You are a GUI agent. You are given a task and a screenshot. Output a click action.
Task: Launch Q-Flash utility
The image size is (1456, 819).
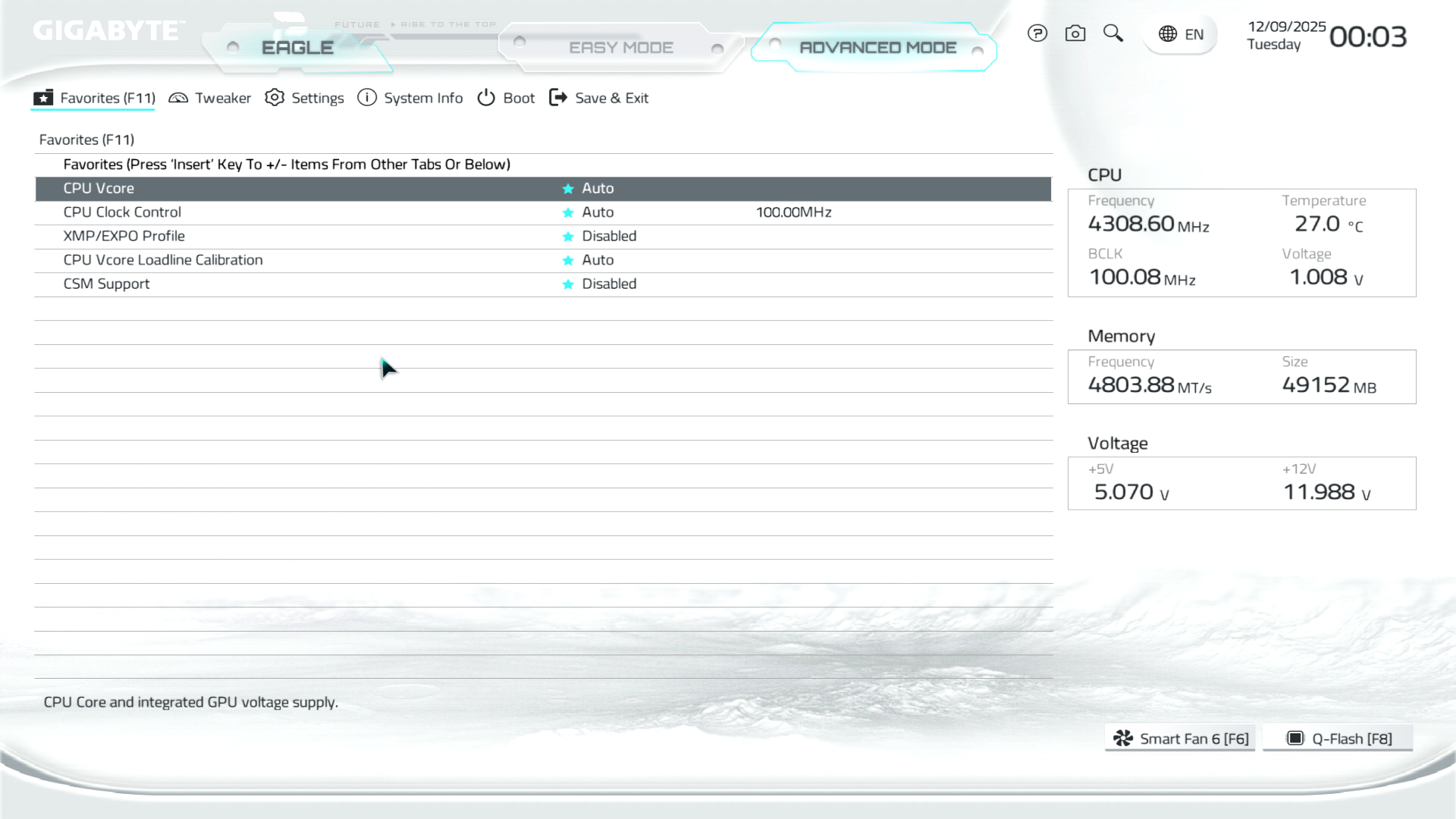[1338, 739]
